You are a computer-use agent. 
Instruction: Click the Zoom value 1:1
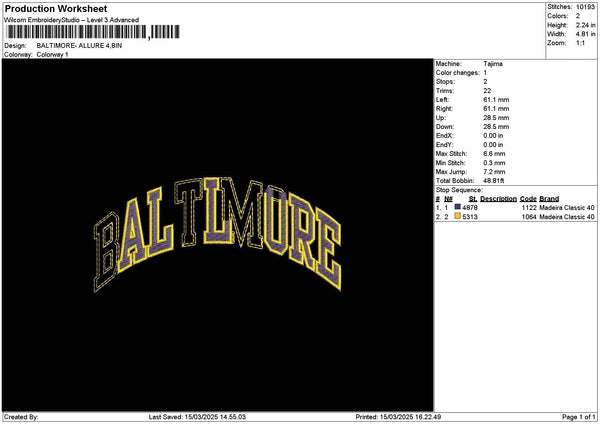pyautogui.click(x=580, y=43)
